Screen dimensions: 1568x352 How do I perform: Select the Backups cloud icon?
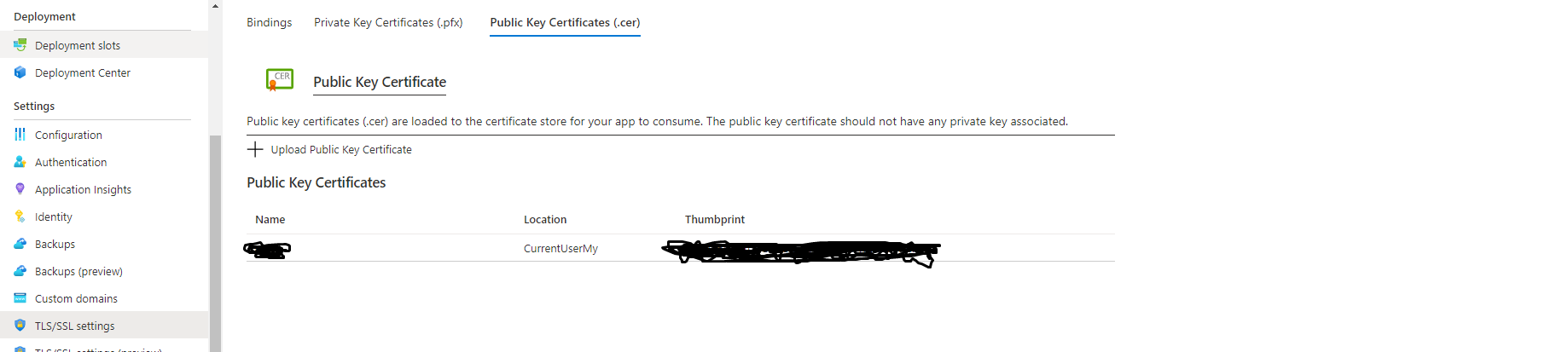(20, 244)
